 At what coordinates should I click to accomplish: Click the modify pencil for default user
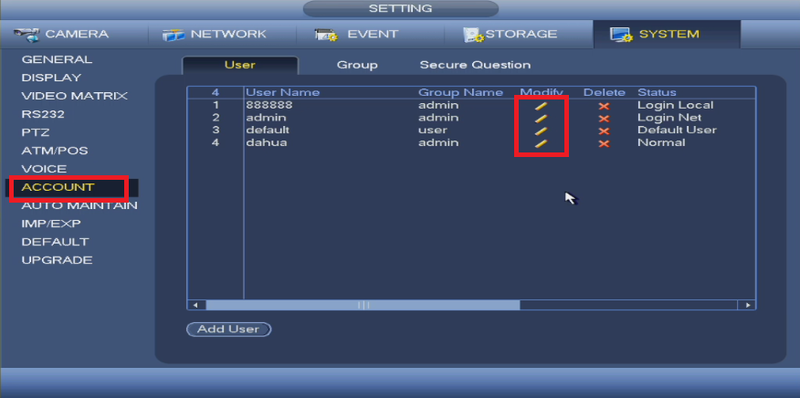pyautogui.click(x=541, y=131)
